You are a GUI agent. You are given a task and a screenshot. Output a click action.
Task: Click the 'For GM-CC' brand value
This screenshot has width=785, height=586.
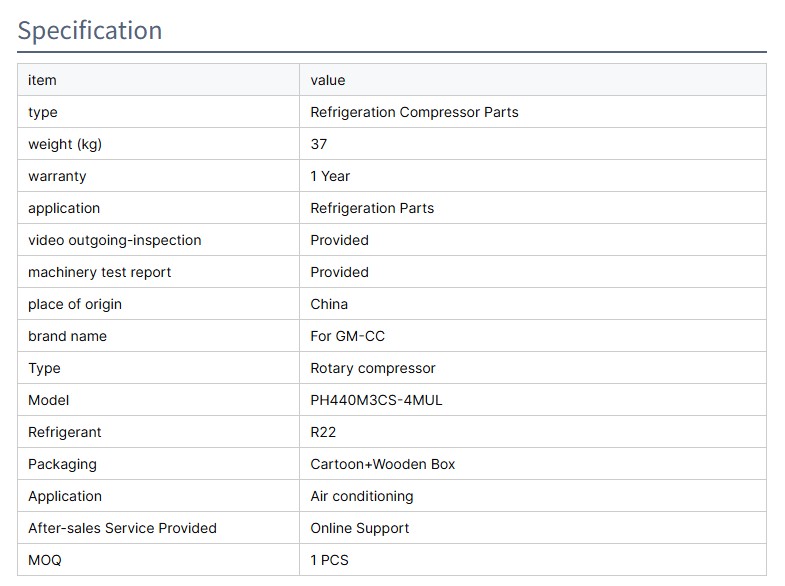point(347,336)
